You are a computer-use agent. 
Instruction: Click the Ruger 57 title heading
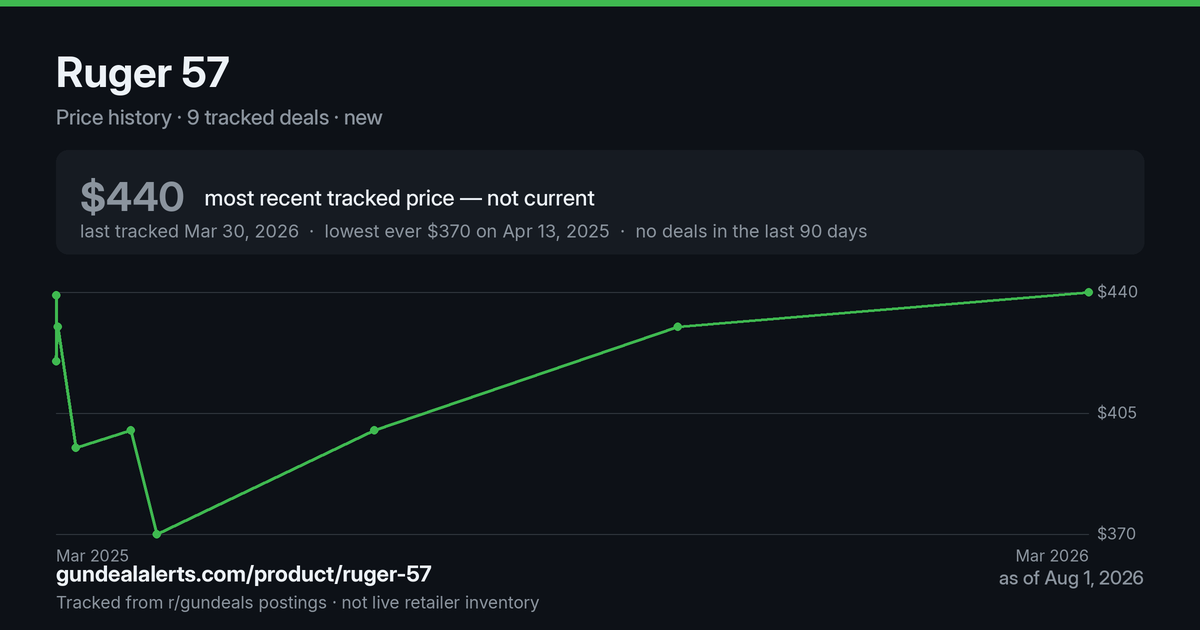pos(143,73)
